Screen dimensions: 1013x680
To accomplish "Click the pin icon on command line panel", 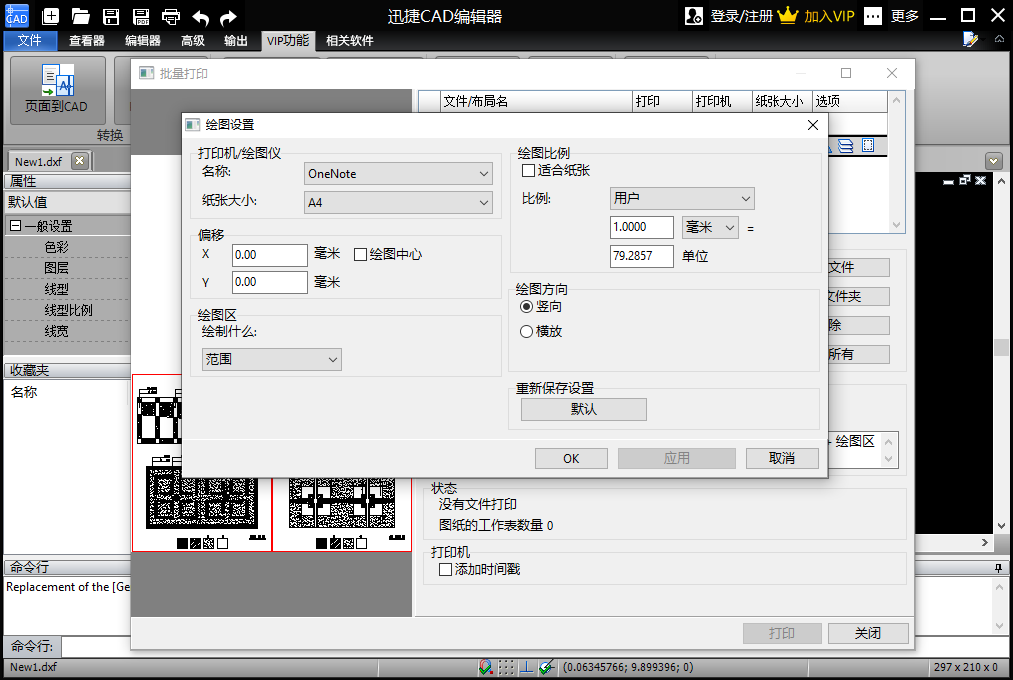I will point(998,568).
